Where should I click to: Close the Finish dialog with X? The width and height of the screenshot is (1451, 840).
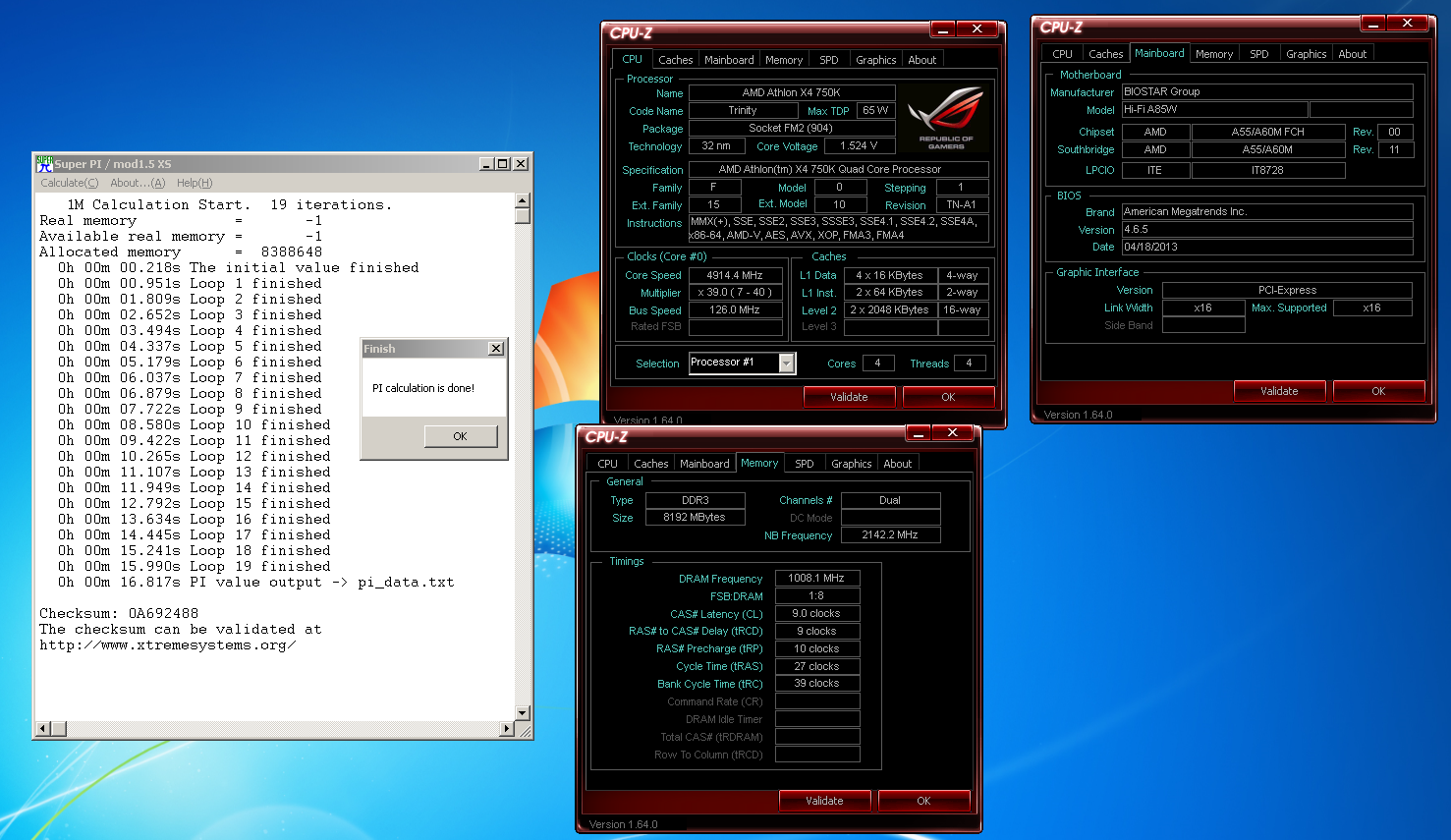496,349
